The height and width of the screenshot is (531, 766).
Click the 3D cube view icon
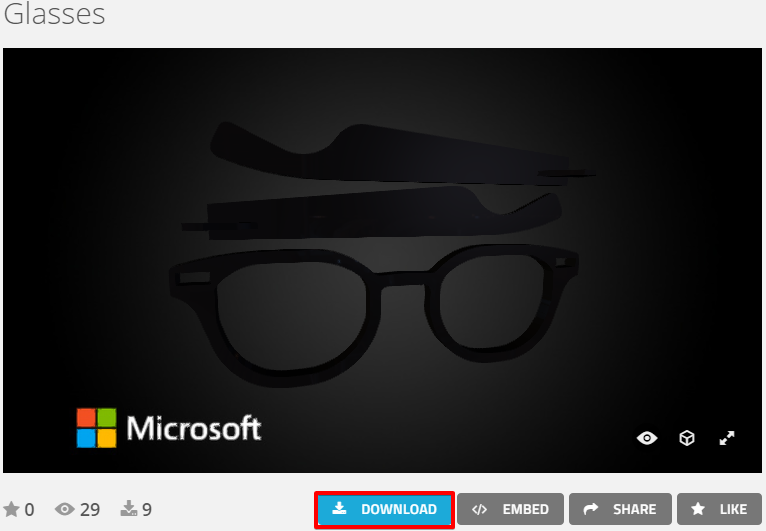coord(687,438)
